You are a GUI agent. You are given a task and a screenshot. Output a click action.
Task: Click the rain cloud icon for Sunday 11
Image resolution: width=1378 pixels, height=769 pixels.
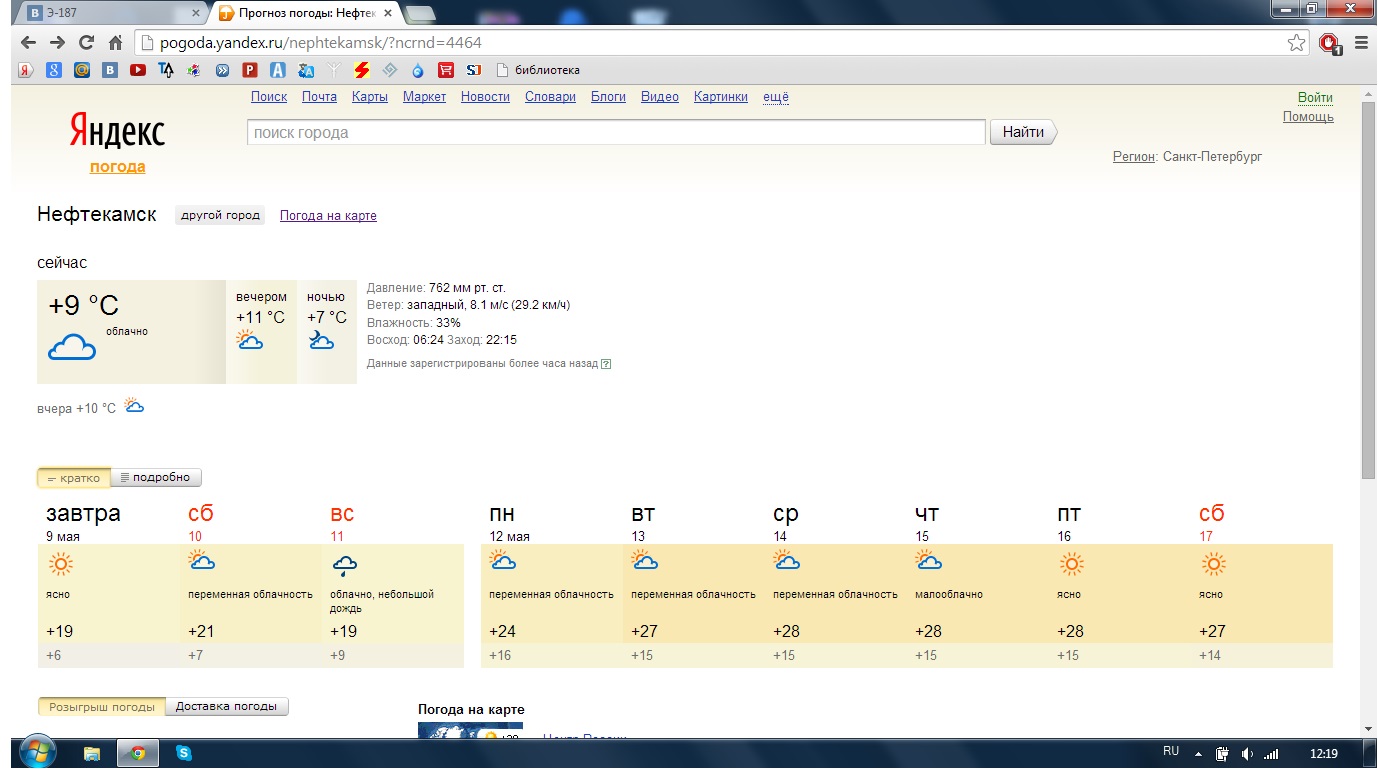tap(345, 567)
